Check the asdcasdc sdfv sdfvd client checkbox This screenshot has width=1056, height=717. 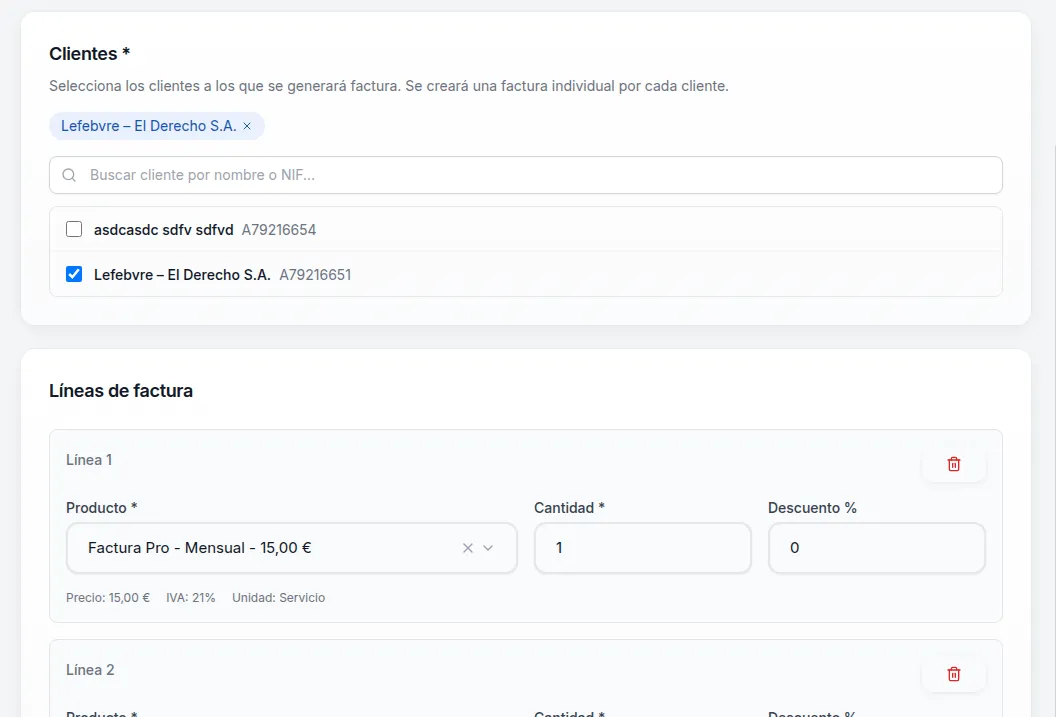point(74,229)
